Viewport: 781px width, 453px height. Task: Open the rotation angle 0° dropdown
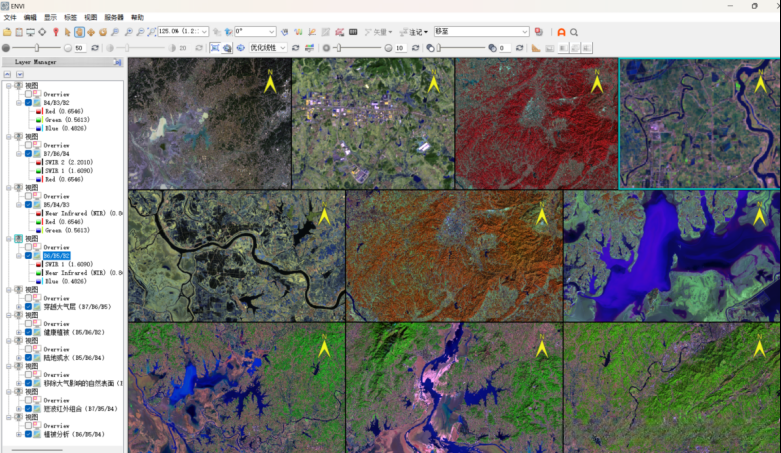click(x=271, y=32)
